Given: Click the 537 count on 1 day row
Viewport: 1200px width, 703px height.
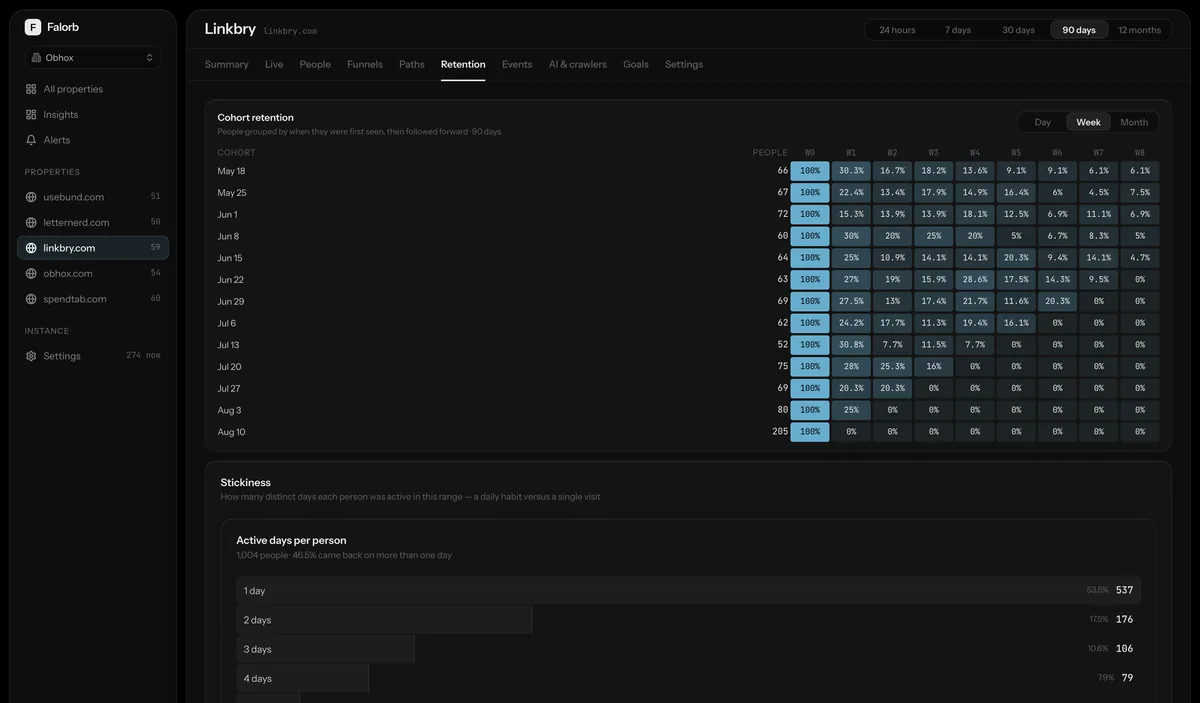Looking at the screenshot, I should pos(1124,590).
